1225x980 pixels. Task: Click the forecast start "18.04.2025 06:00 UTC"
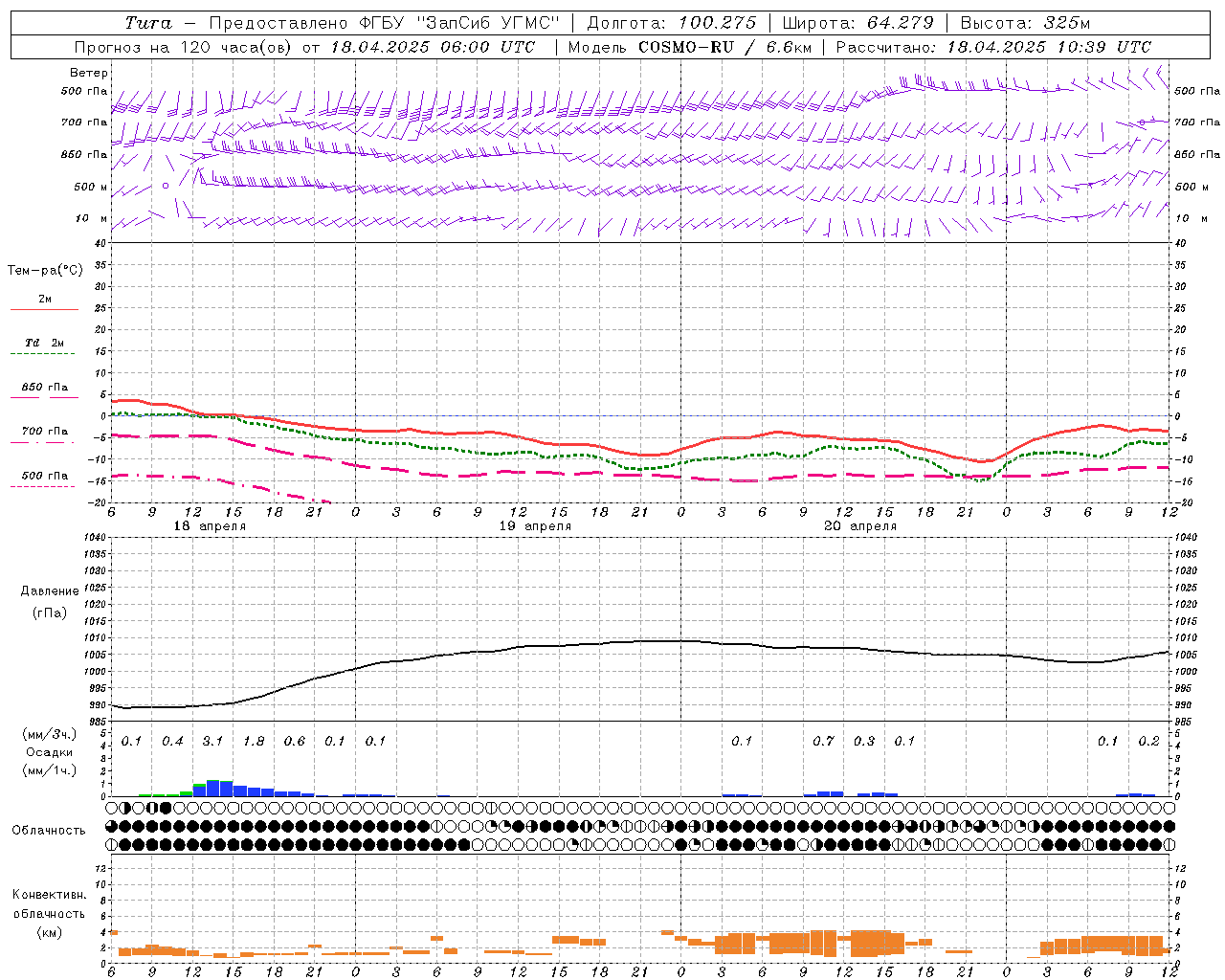(x=433, y=47)
